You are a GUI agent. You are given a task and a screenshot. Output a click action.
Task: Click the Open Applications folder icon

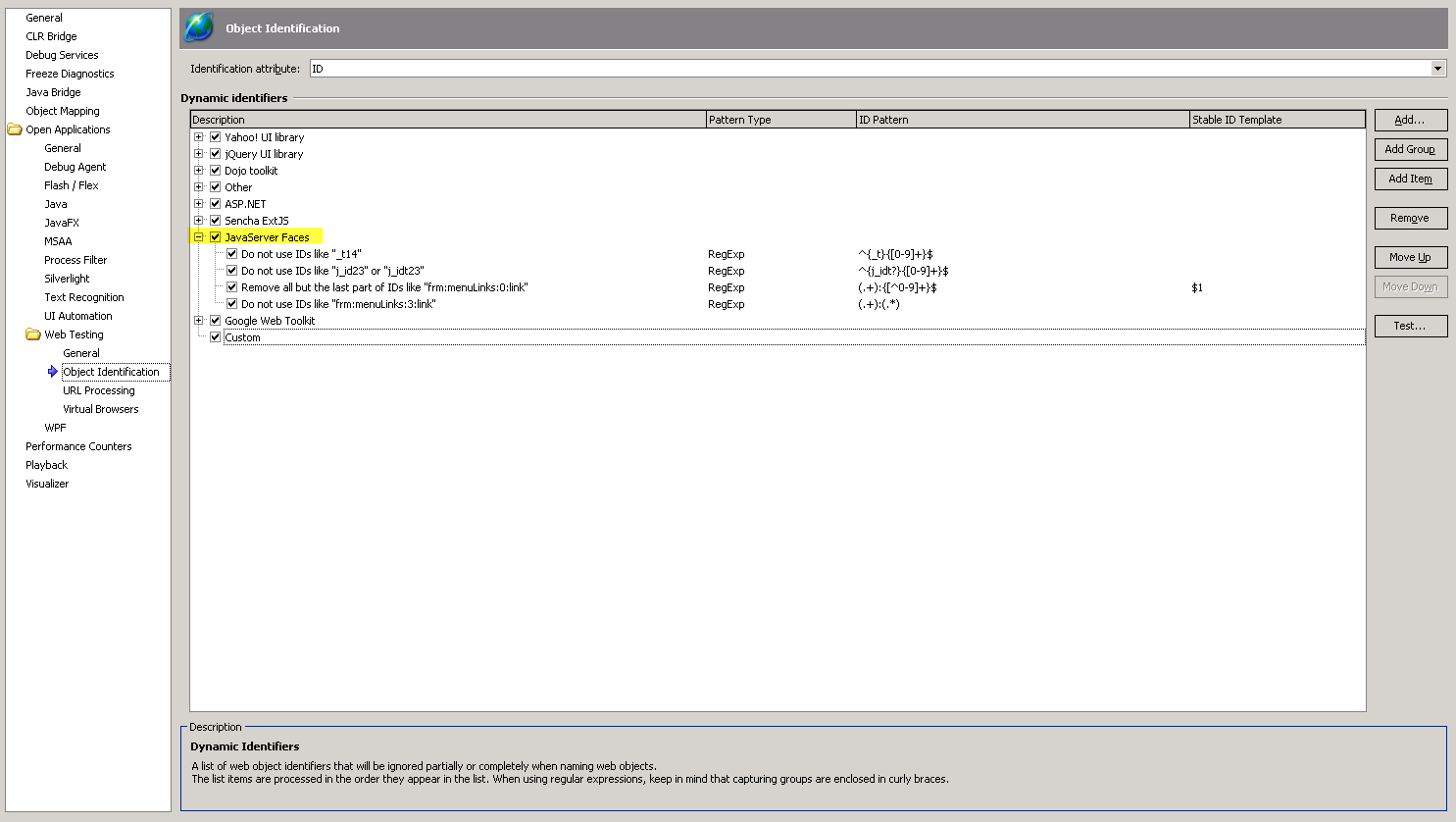15,129
